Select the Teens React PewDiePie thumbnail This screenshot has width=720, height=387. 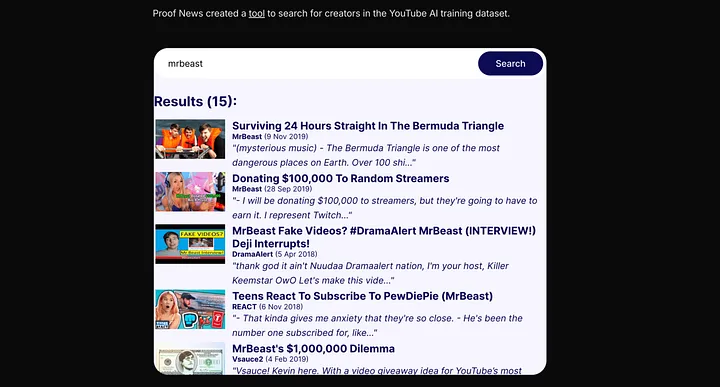point(190,309)
